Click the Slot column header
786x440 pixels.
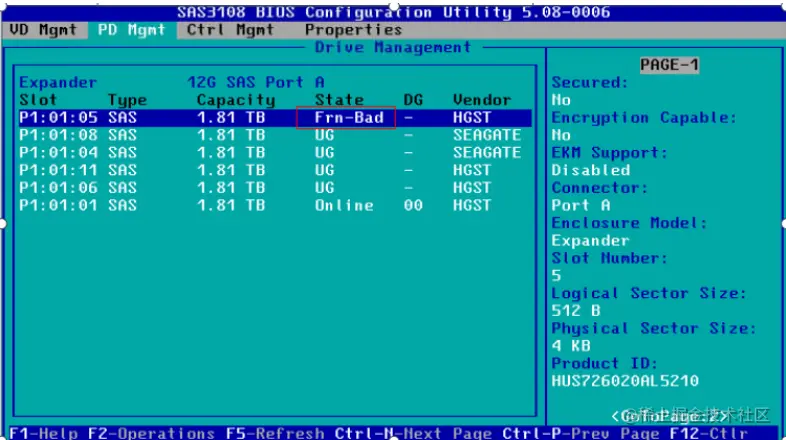coord(38,100)
